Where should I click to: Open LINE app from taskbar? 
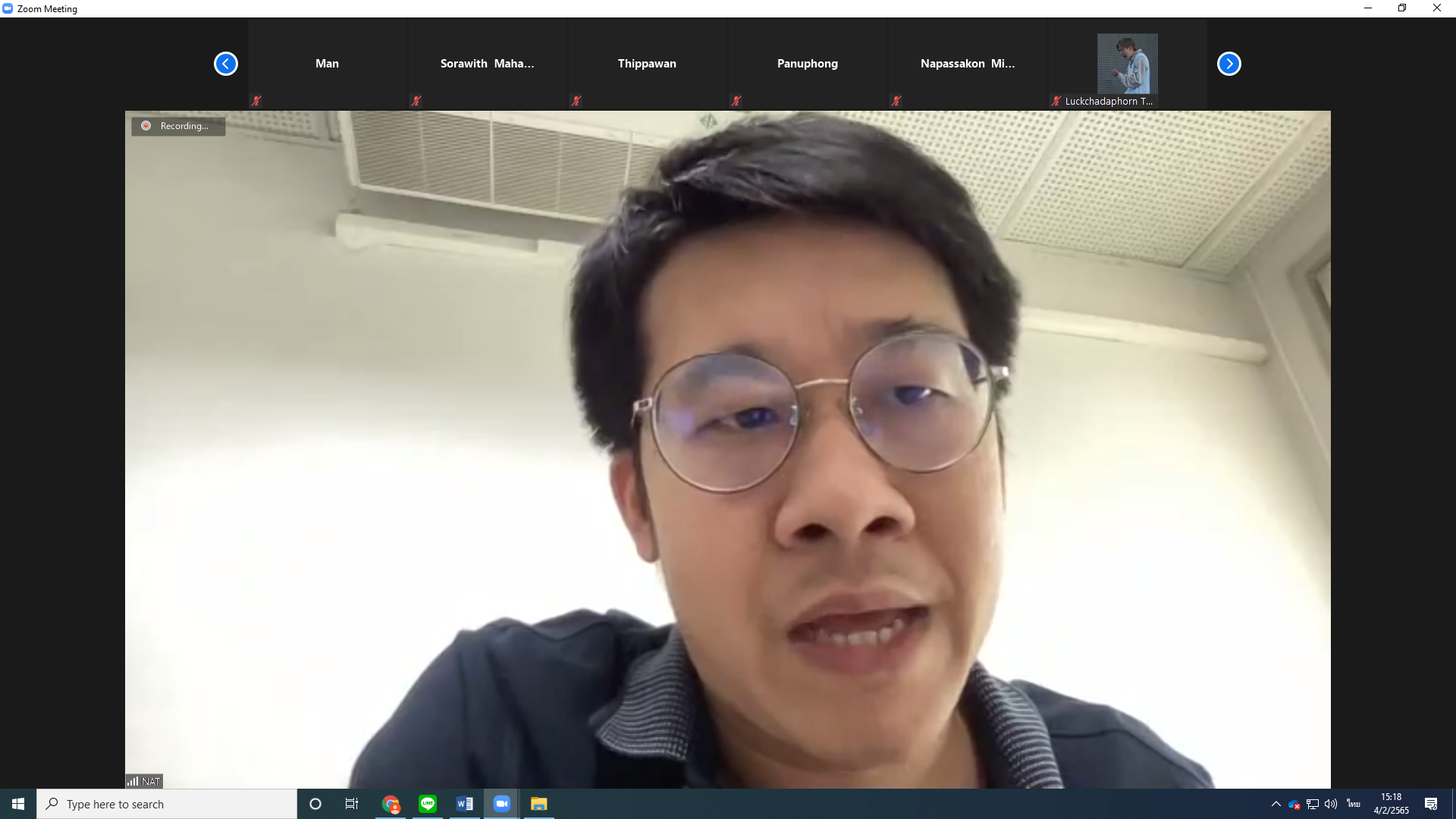click(x=428, y=804)
